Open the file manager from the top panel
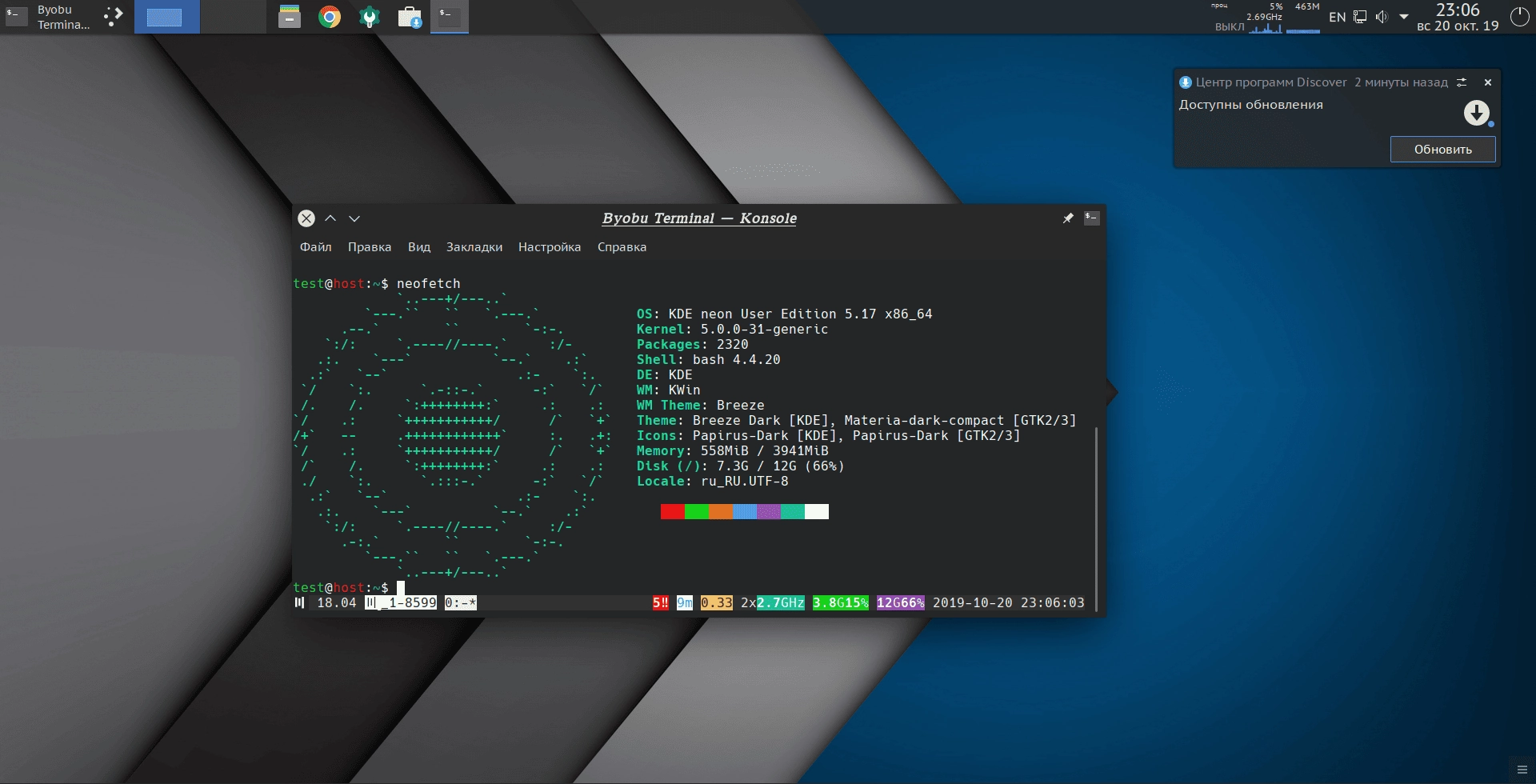The image size is (1536, 784). pyautogui.click(x=290, y=17)
